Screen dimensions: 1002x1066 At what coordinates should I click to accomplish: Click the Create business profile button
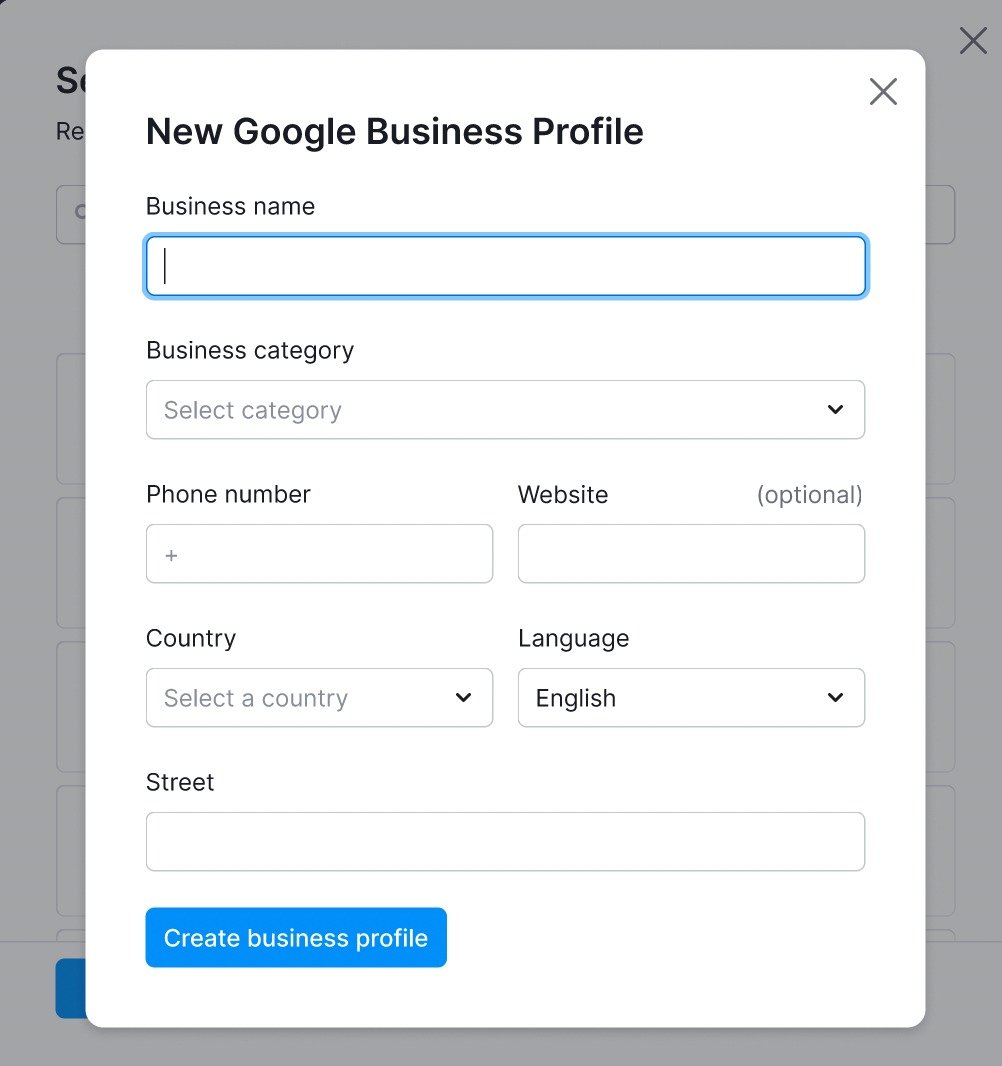(x=296, y=937)
